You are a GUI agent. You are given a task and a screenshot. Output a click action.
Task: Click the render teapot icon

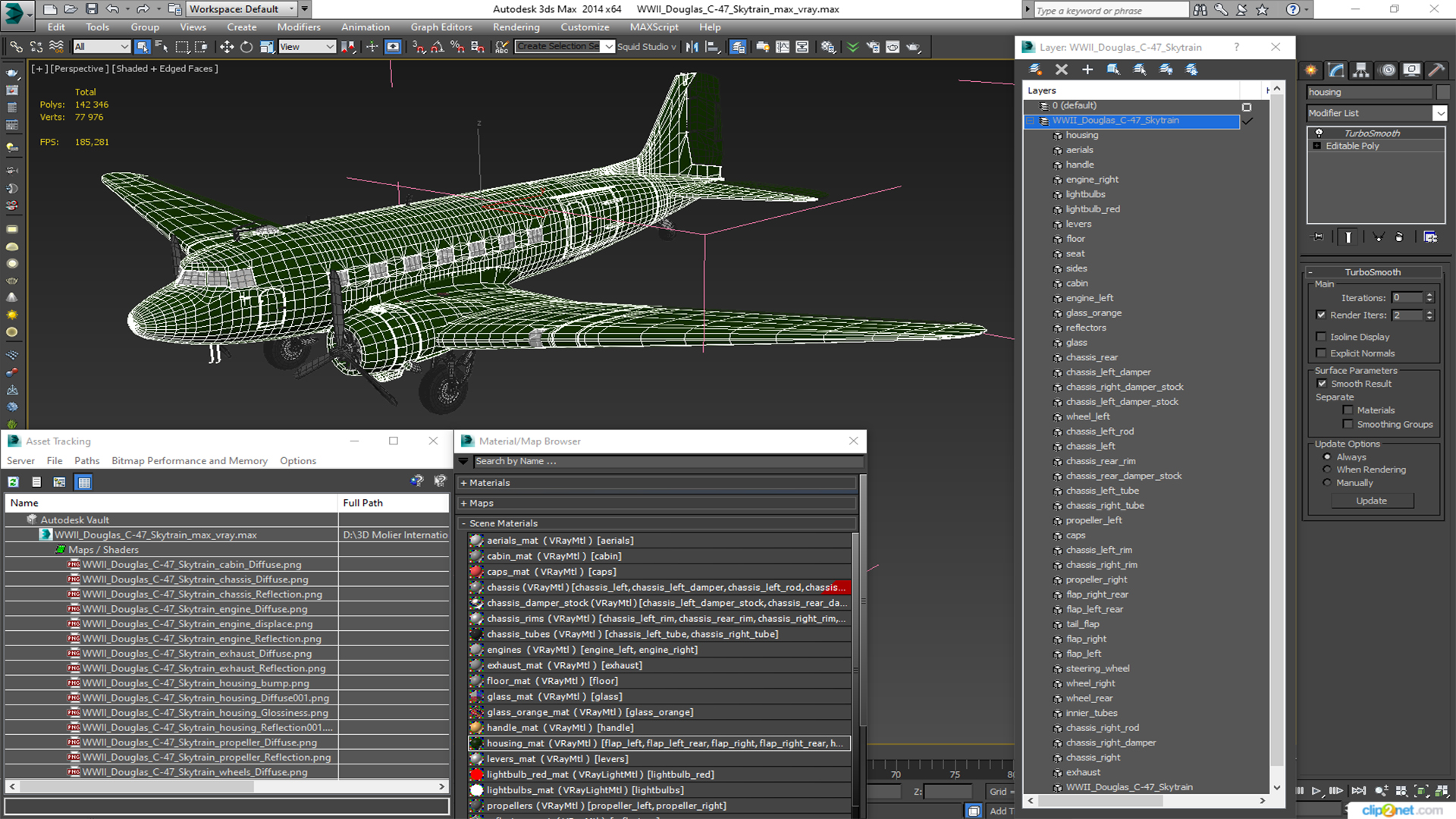tap(913, 47)
